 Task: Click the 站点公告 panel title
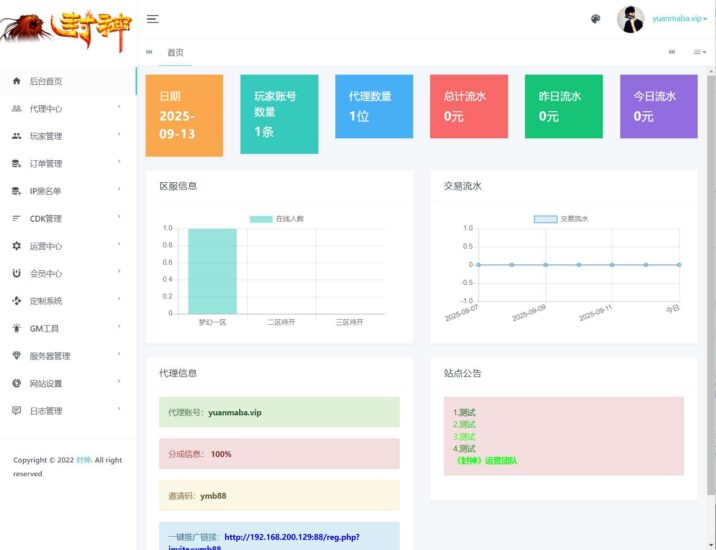tap(463, 373)
